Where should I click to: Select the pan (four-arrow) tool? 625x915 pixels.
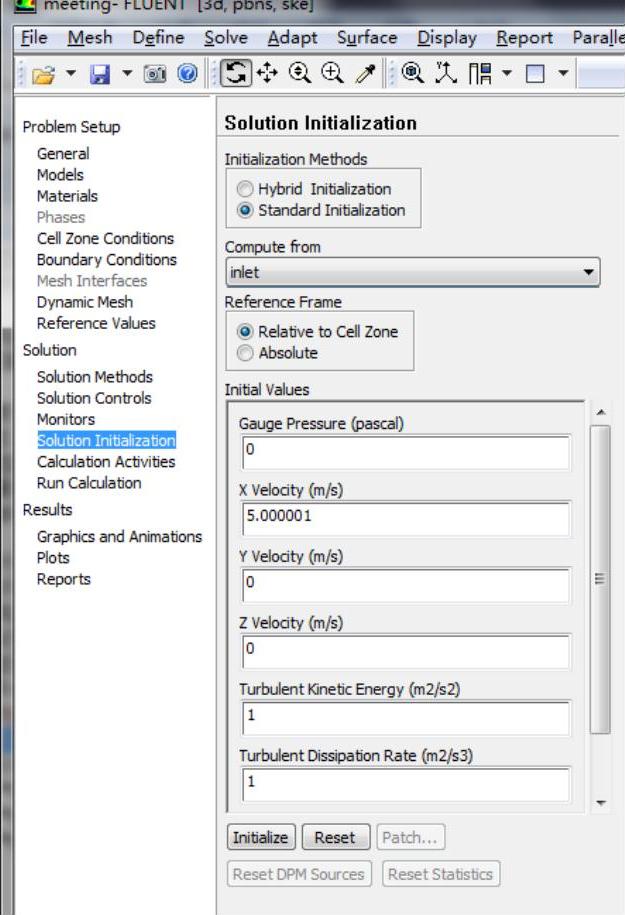pyautogui.click(x=265, y=75)
